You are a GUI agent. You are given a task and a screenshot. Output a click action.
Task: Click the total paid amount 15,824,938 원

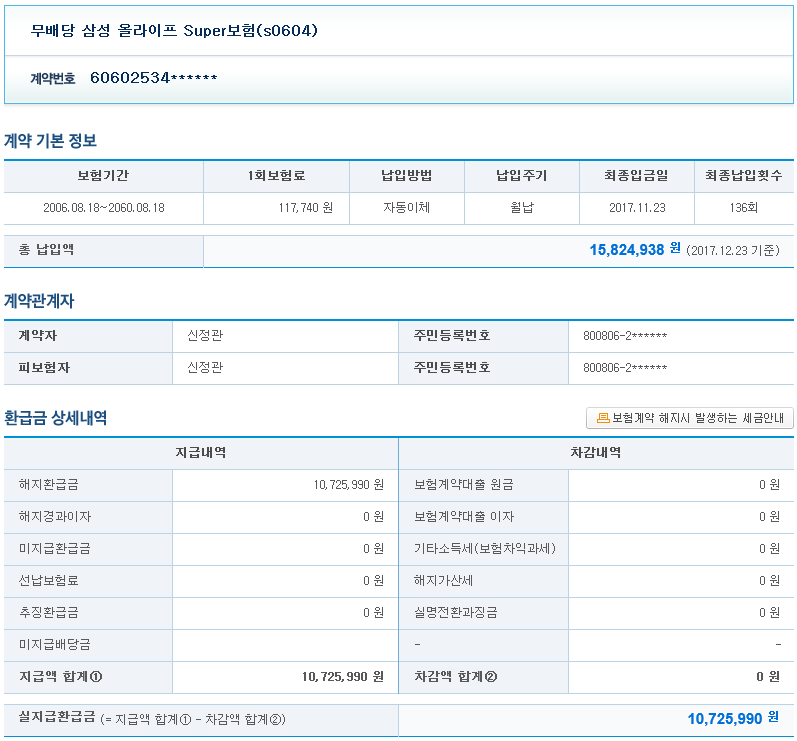634,250
